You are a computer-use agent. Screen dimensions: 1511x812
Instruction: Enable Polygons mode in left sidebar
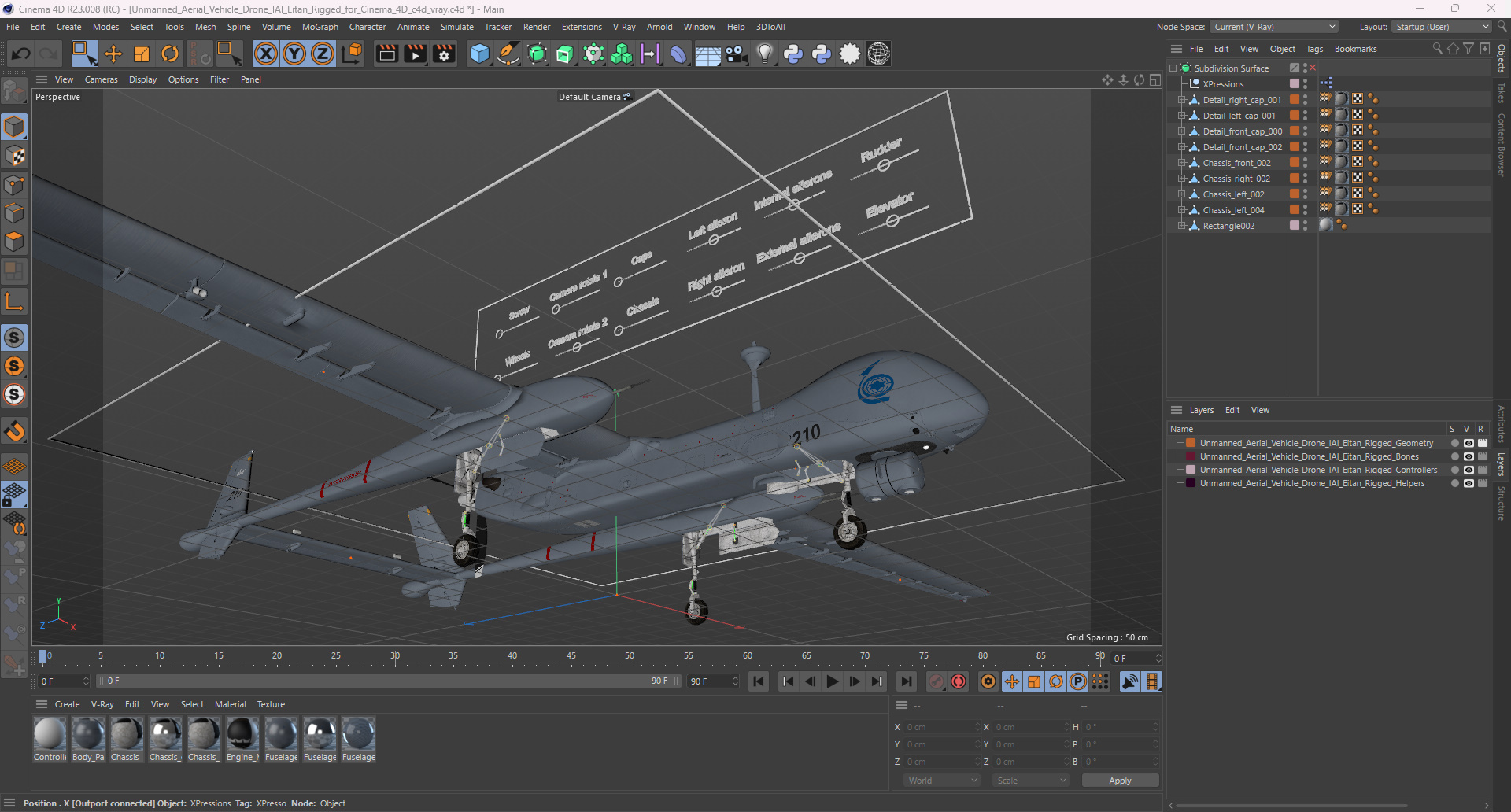point(14,242)
